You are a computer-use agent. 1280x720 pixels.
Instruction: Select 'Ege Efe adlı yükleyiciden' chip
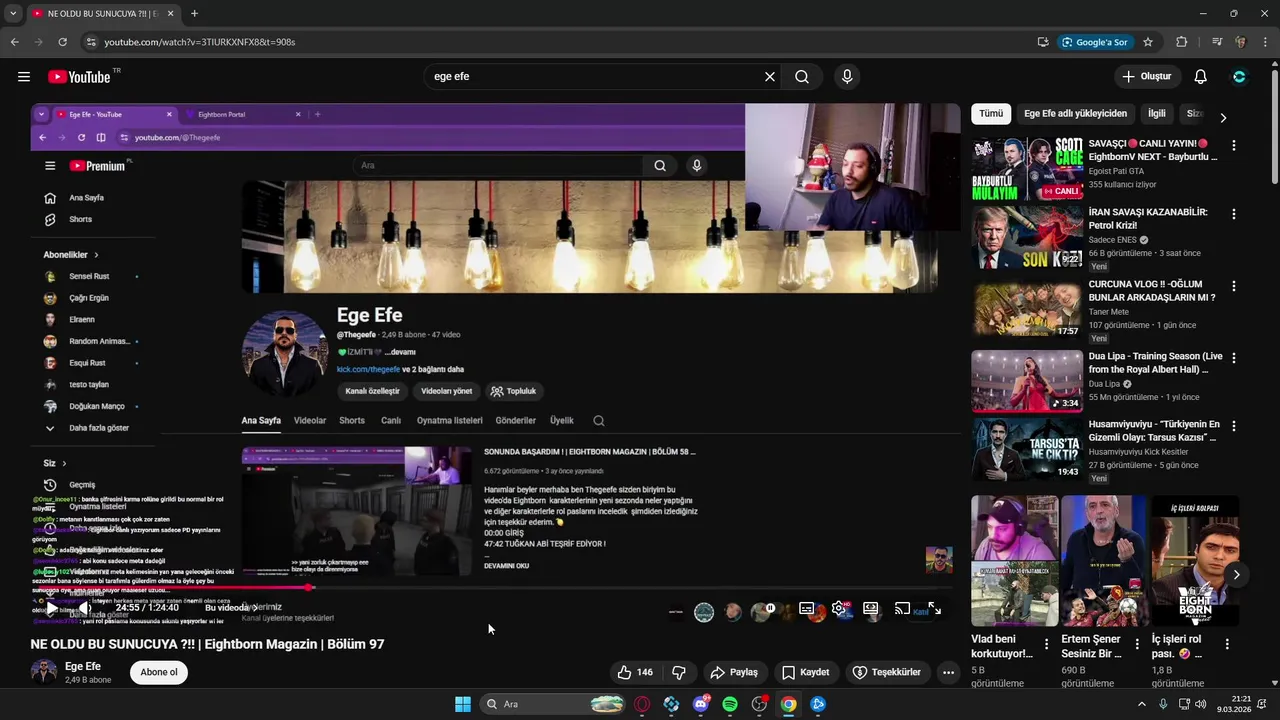tap(1075, 114)
